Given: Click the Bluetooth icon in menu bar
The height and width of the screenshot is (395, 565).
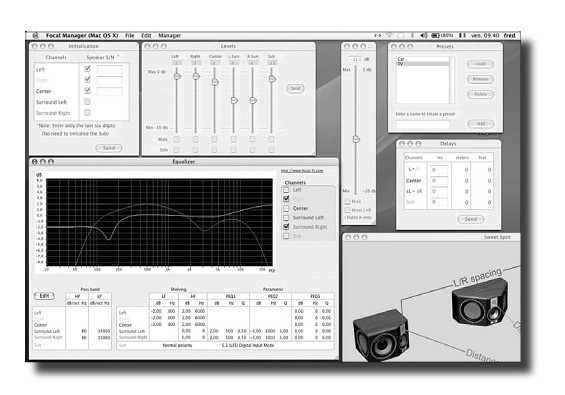Looking at the screenshot, I should pos(413,35).
